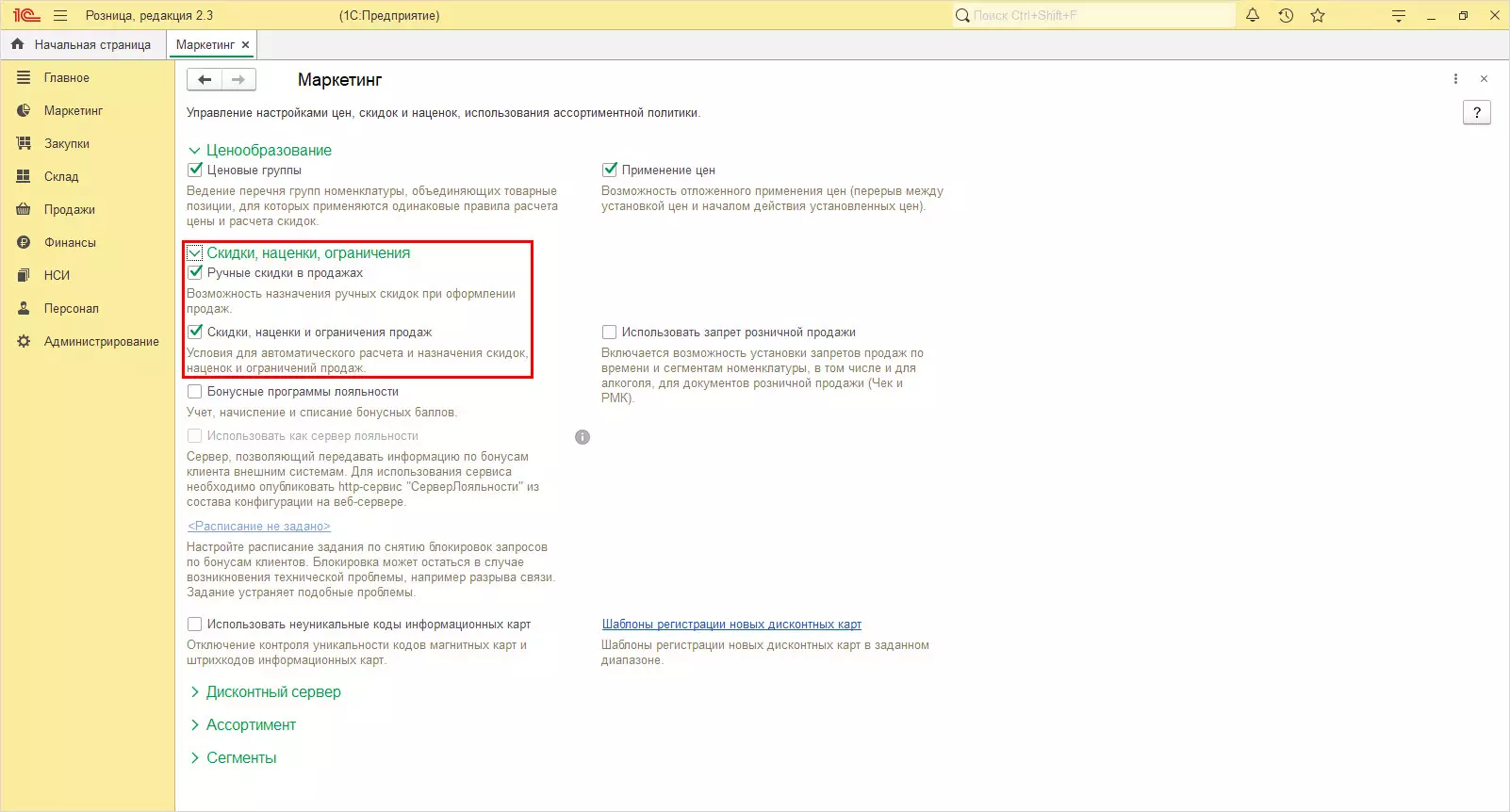Open Шаблоны регистрации новых дисконтных карт link
Image resolution: width=1510 pixels, height=812 pixels.
click(731, 625)
